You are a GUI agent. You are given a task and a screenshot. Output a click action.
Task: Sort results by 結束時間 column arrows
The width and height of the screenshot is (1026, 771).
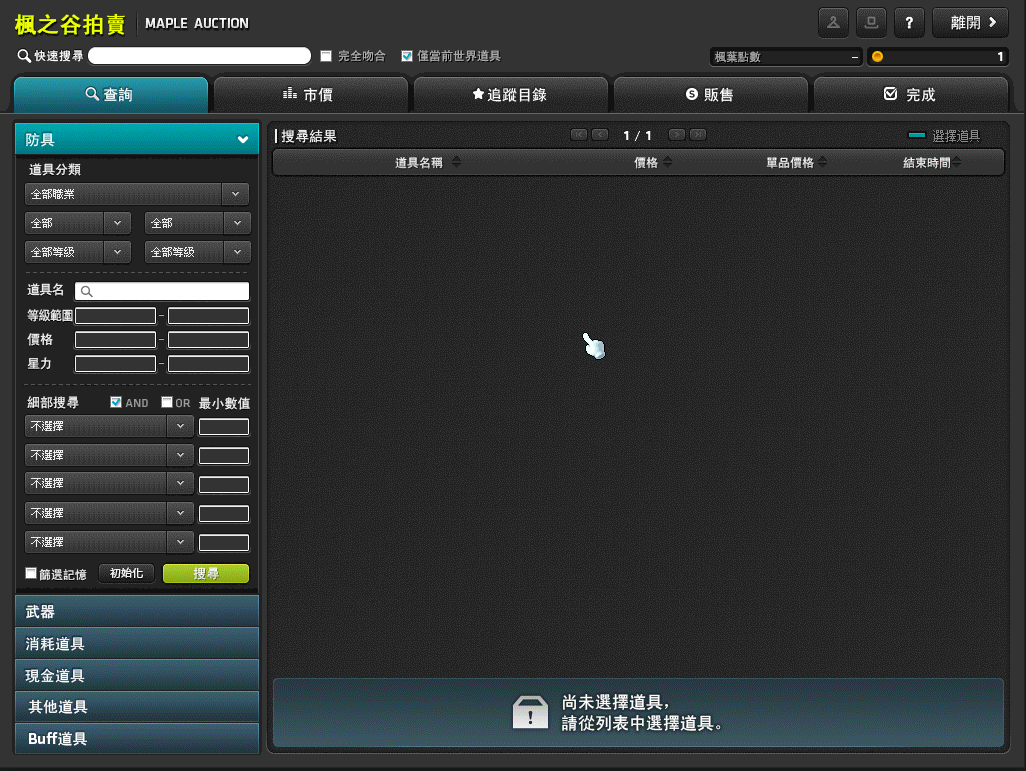tap(957, 162)
